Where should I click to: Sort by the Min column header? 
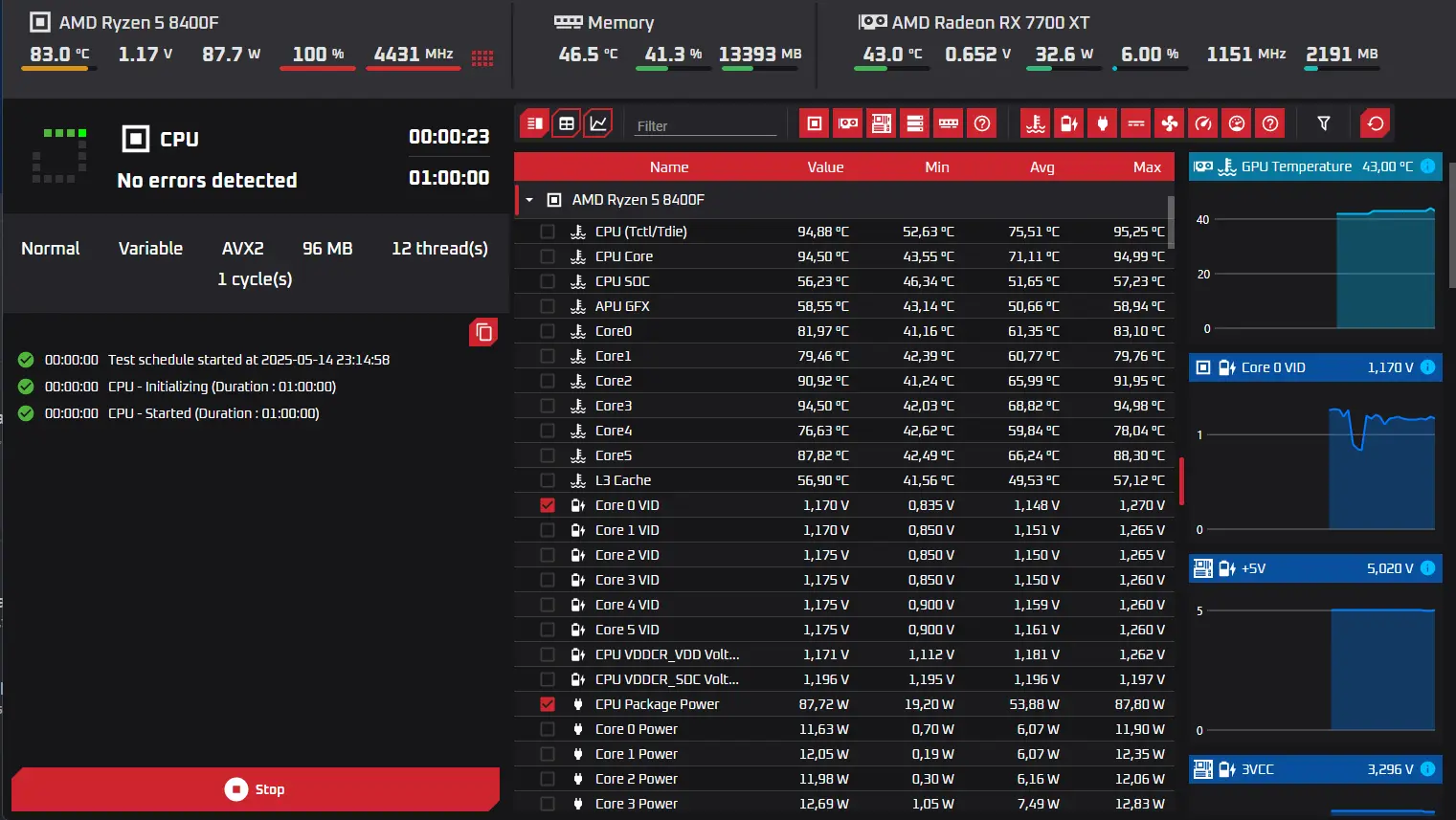click(937, 167)
